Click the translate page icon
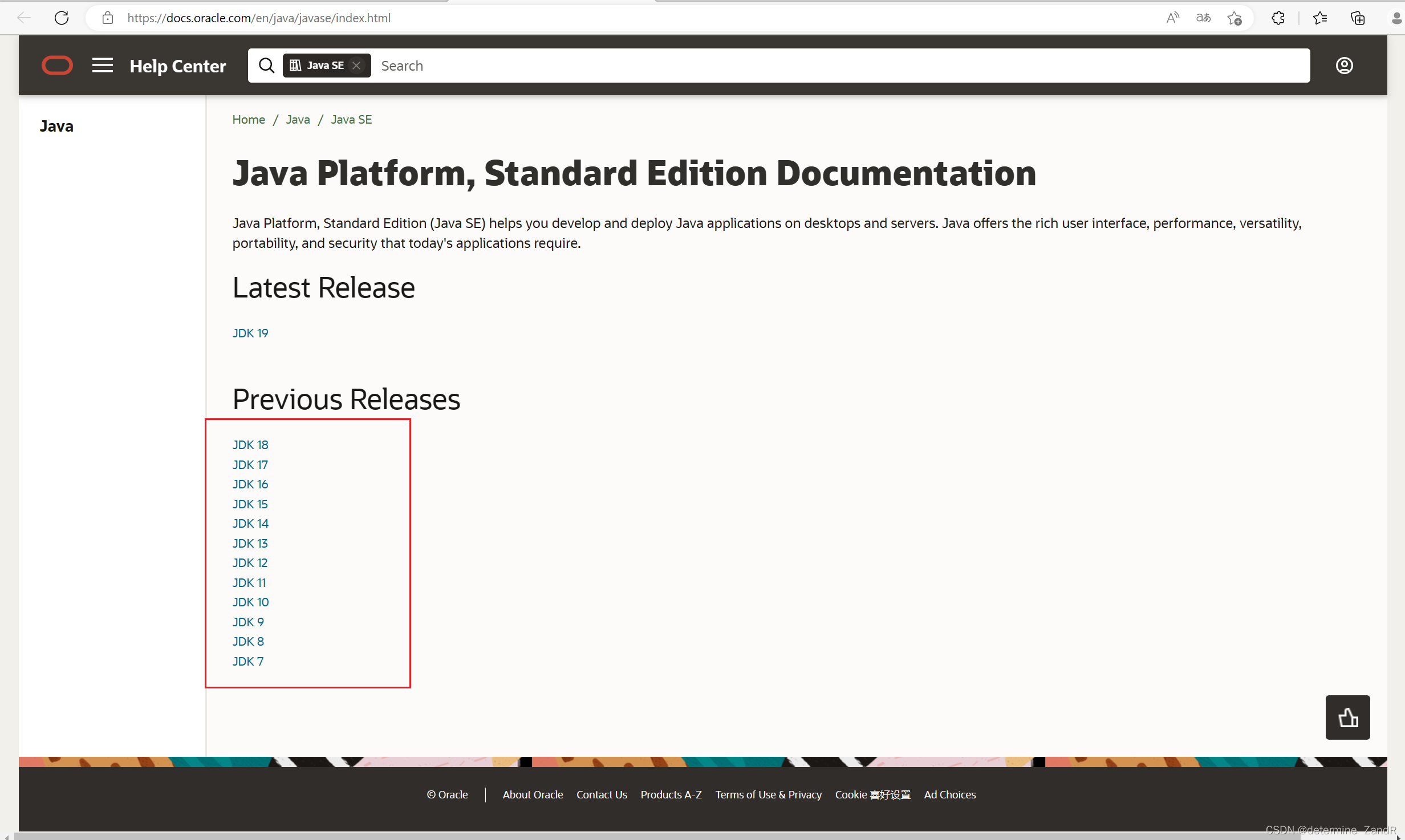Screen dimensions: 1405x840 click(x=1203, y=18)
